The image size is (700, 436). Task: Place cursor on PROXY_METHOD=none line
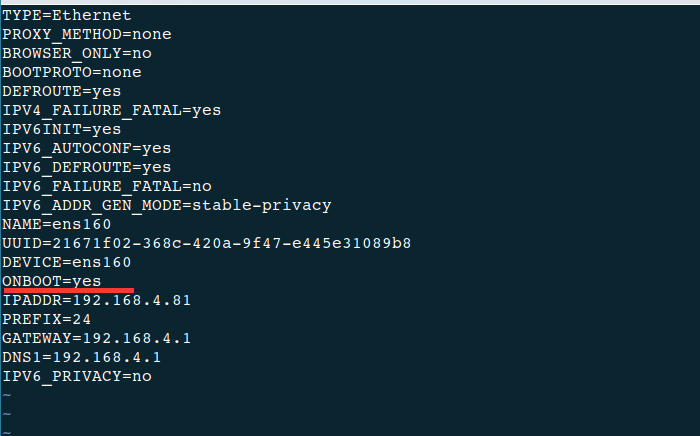click(87, 34)
